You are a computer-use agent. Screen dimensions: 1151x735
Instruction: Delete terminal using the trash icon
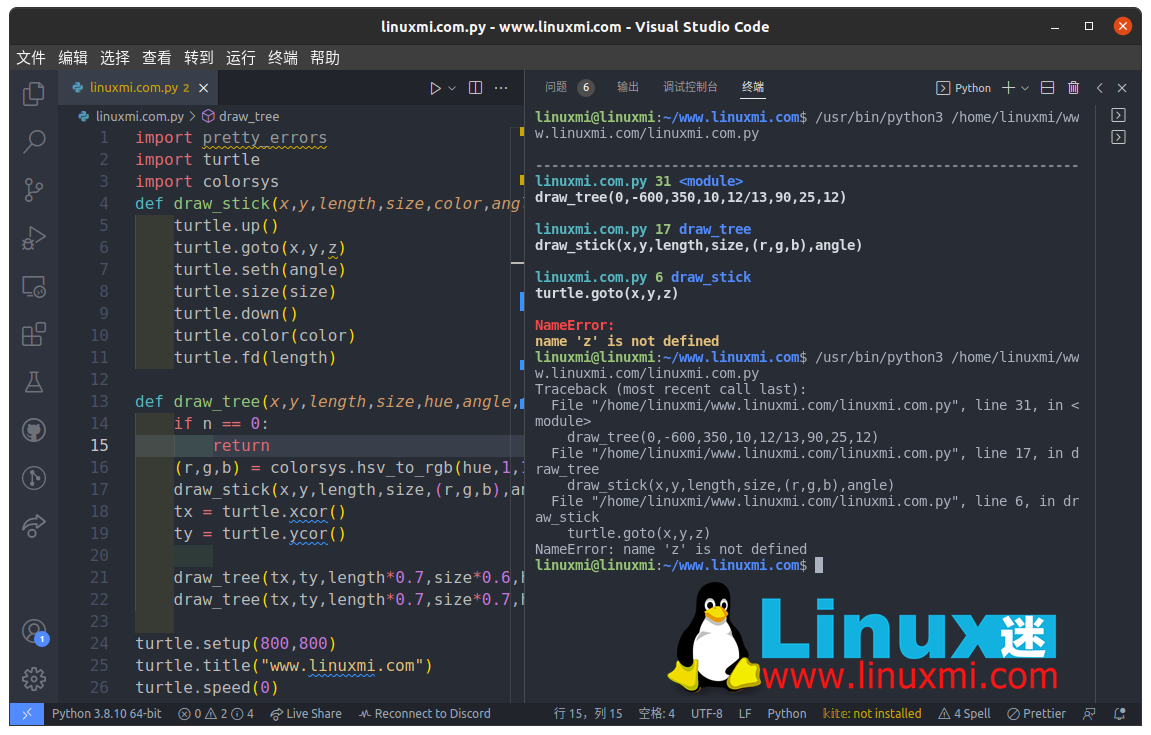point(1073,88)
